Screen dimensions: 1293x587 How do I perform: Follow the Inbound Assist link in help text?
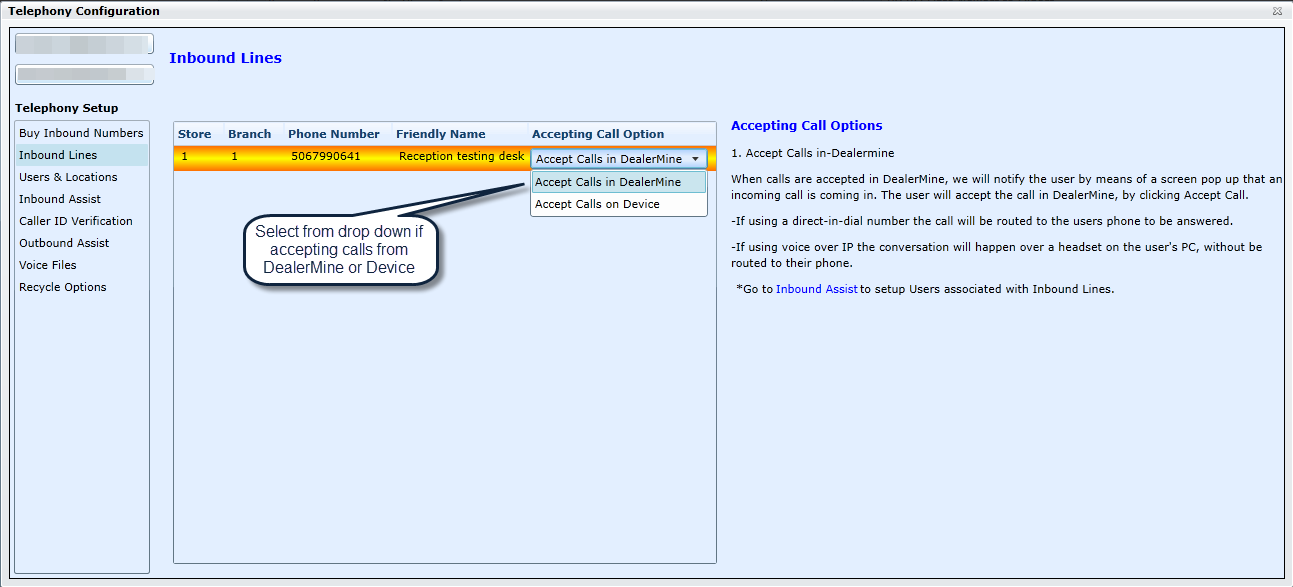(x=816, y=289)
